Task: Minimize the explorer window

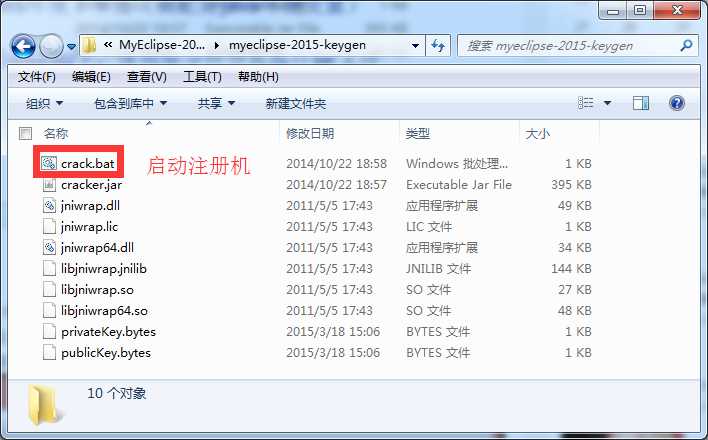Action: point(613,10)
